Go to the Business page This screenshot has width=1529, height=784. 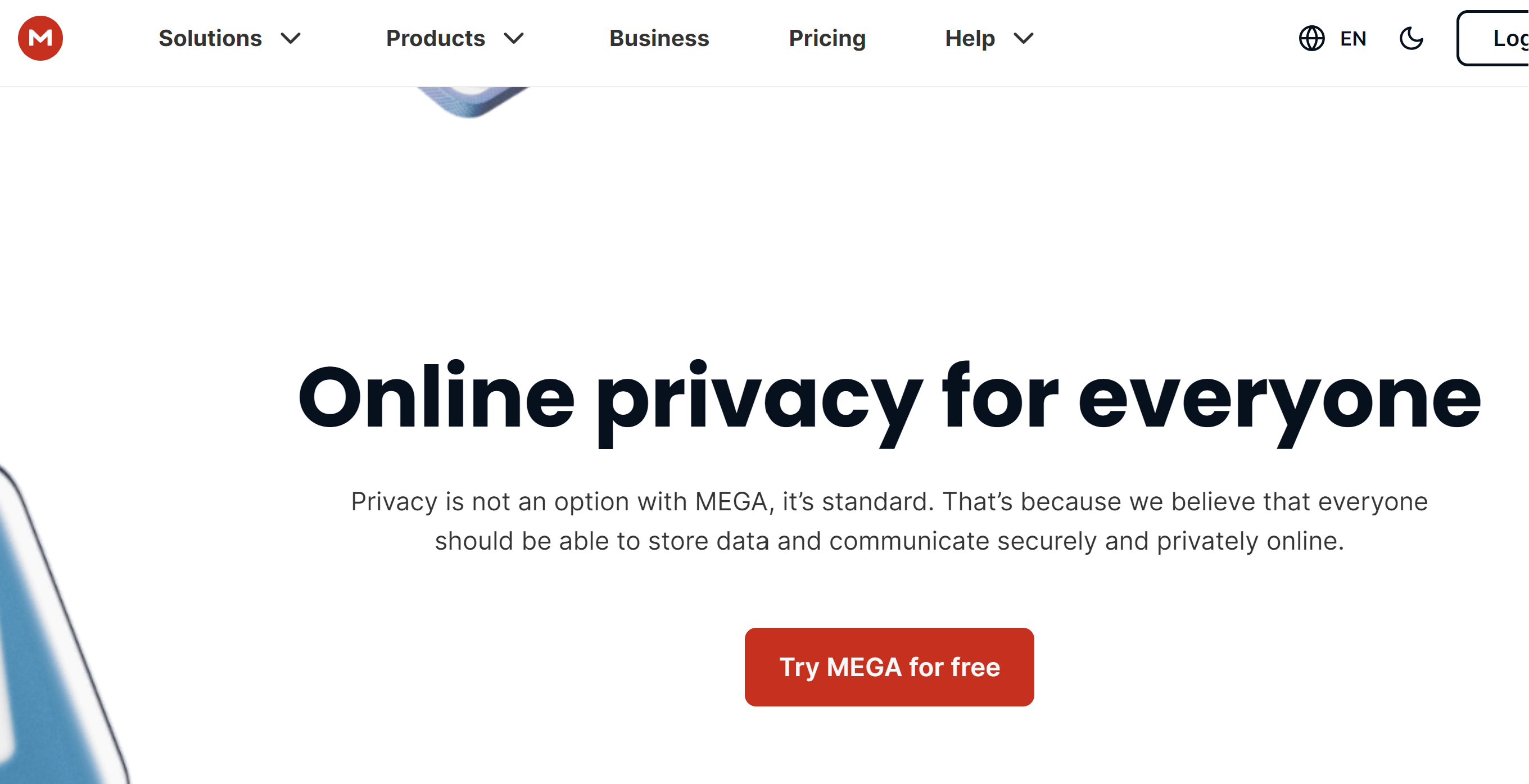(x=659, y=39)
